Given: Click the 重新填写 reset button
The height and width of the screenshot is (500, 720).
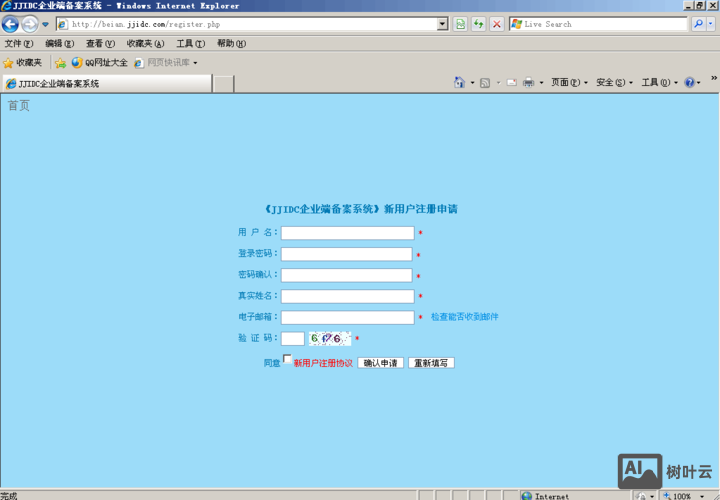Looking at the screenshot, I should point(431,363).
